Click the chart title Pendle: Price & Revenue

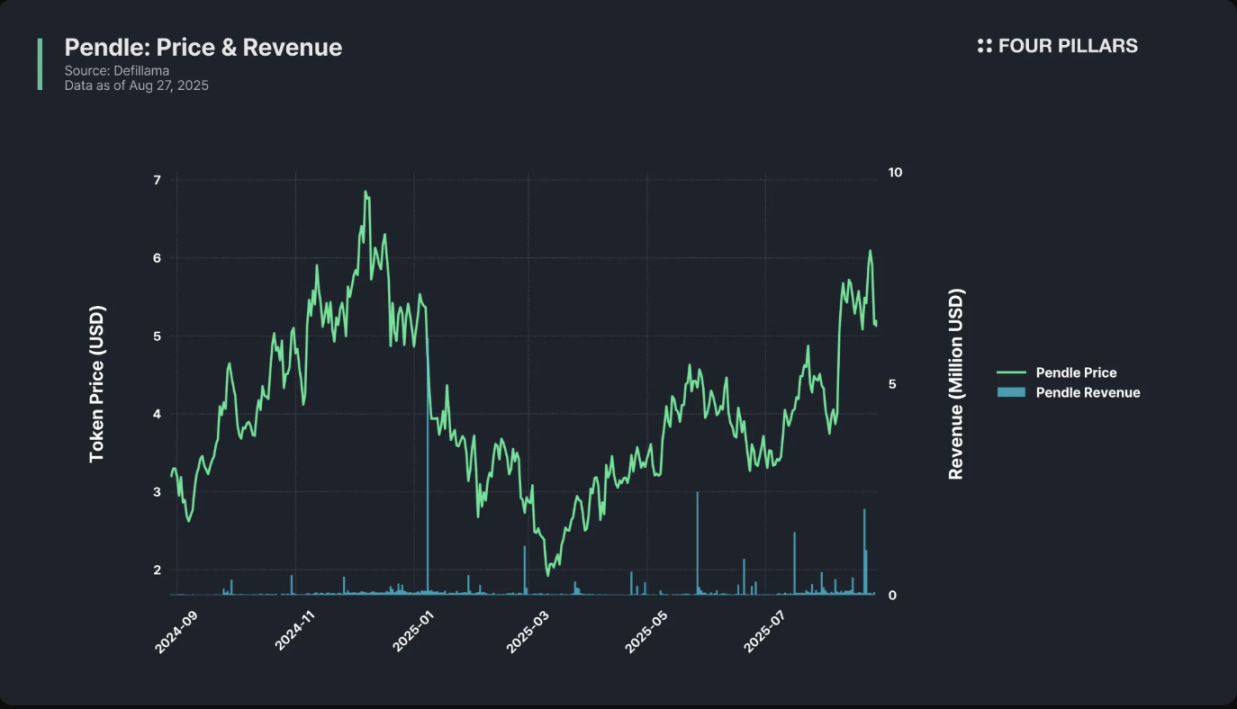point(203,47)
